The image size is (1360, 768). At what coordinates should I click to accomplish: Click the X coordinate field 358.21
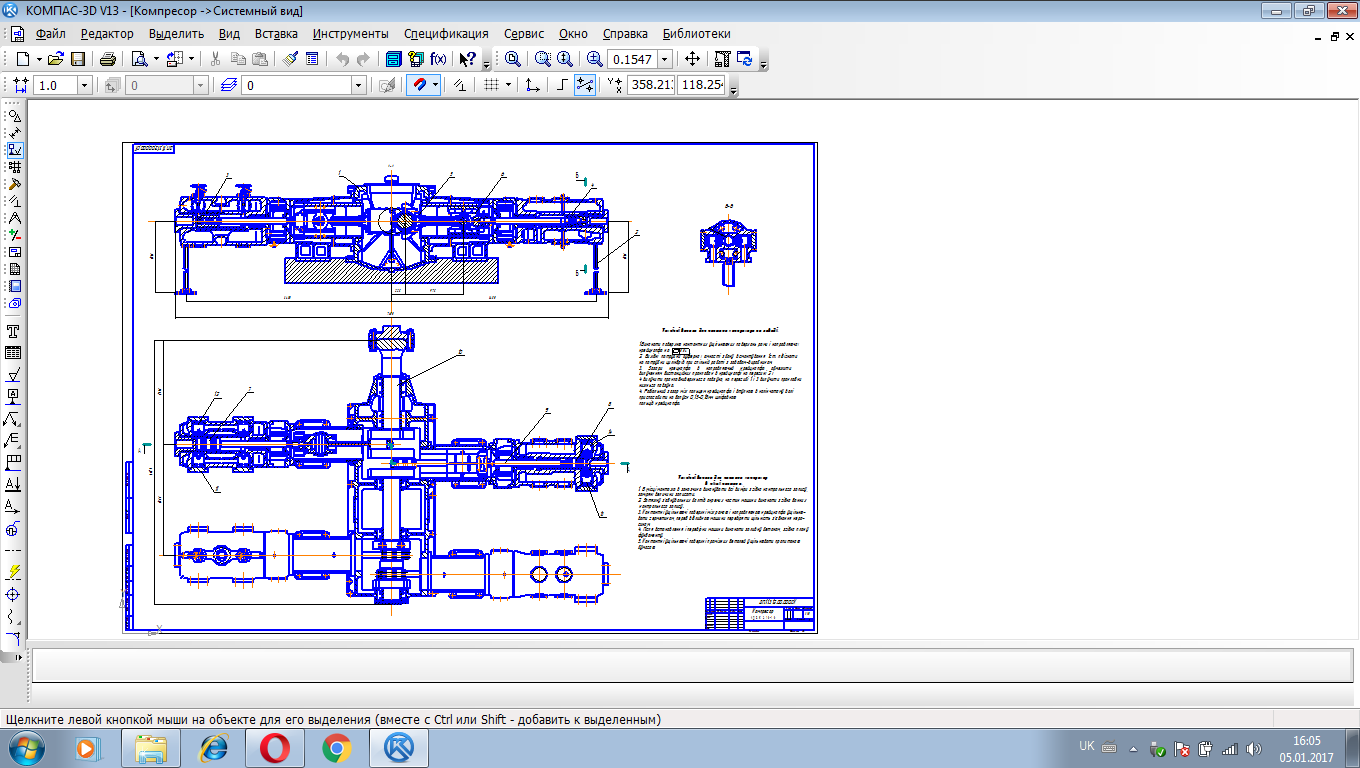pyautogui.click(x=650, y=85)
